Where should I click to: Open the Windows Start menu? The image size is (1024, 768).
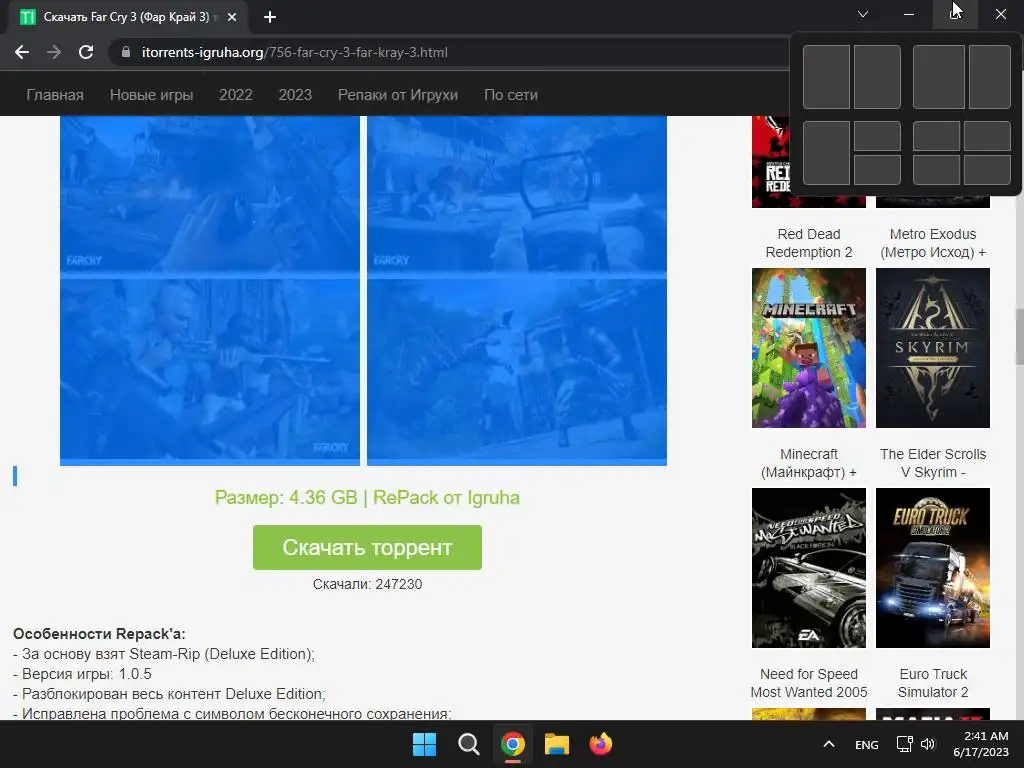[x=424, y=744]
